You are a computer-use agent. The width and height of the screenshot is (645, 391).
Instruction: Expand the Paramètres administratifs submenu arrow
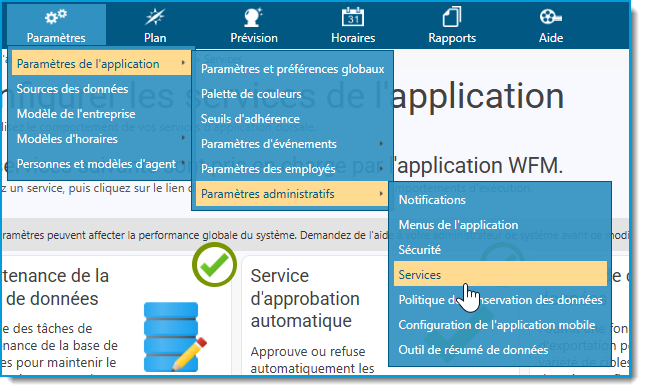click(381, 193)
